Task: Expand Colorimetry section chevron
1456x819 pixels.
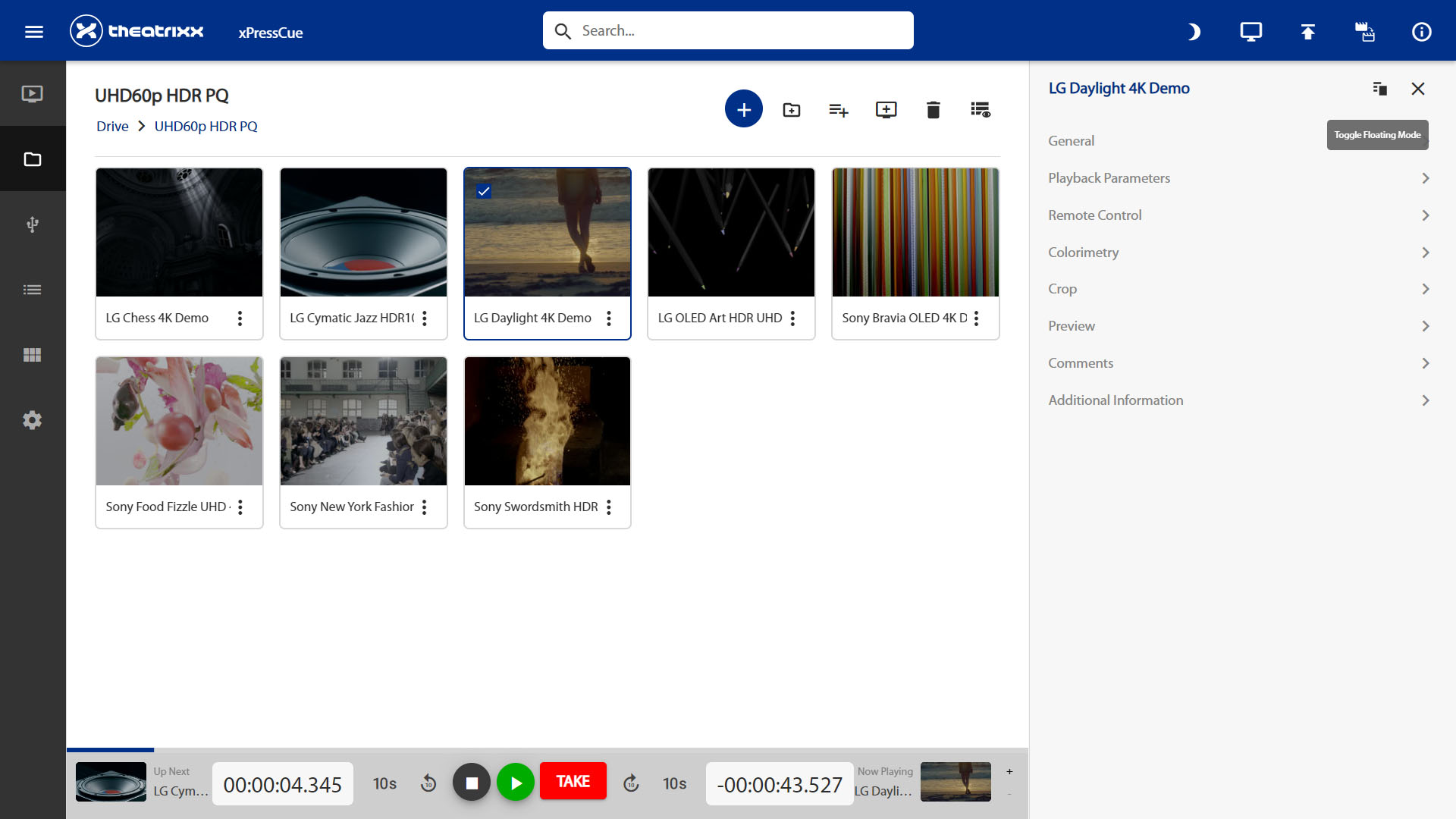Action: click(1425, 253)
